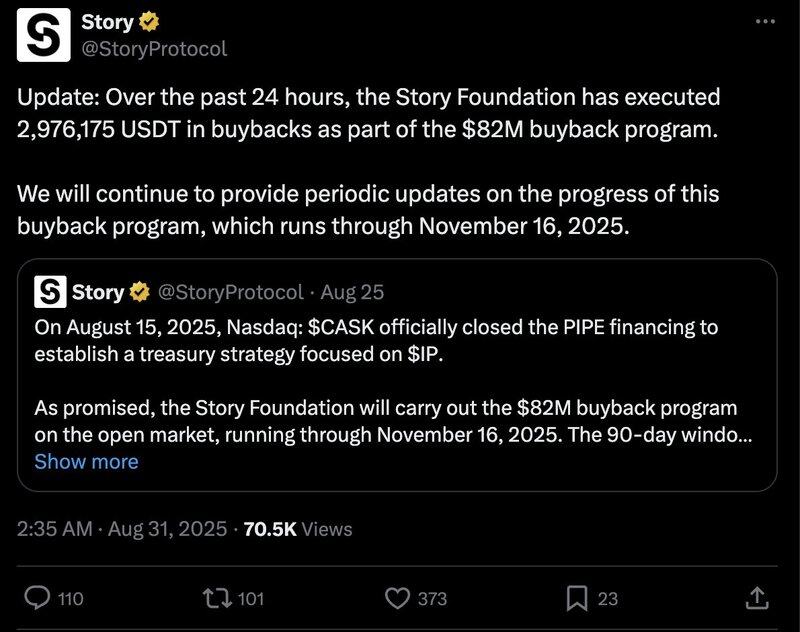View the 70.5K Views analytics
This screenshot has width=800, height=632.
click(x=298, y=529)
